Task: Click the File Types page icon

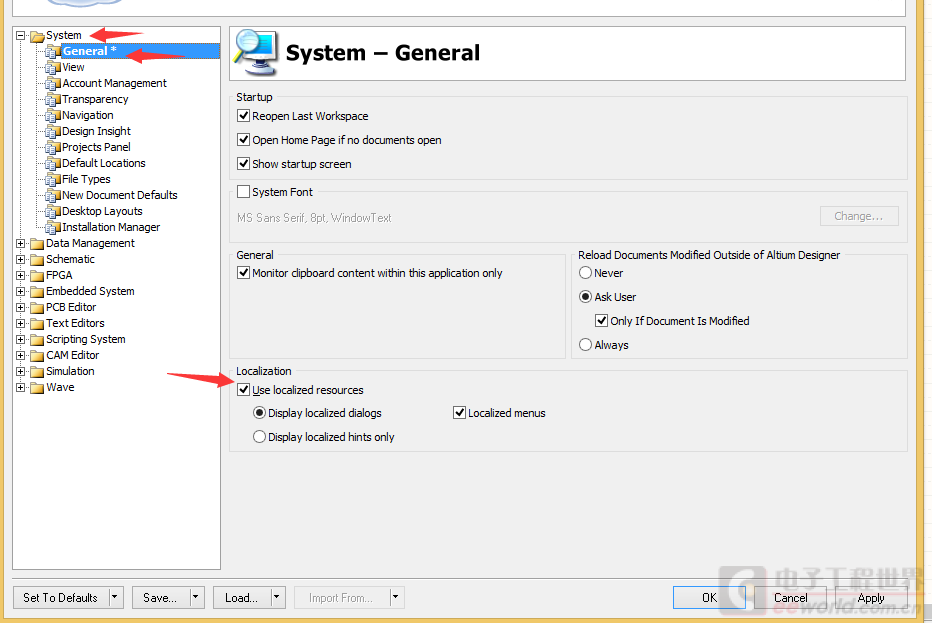Action: [x=53, y=180]
